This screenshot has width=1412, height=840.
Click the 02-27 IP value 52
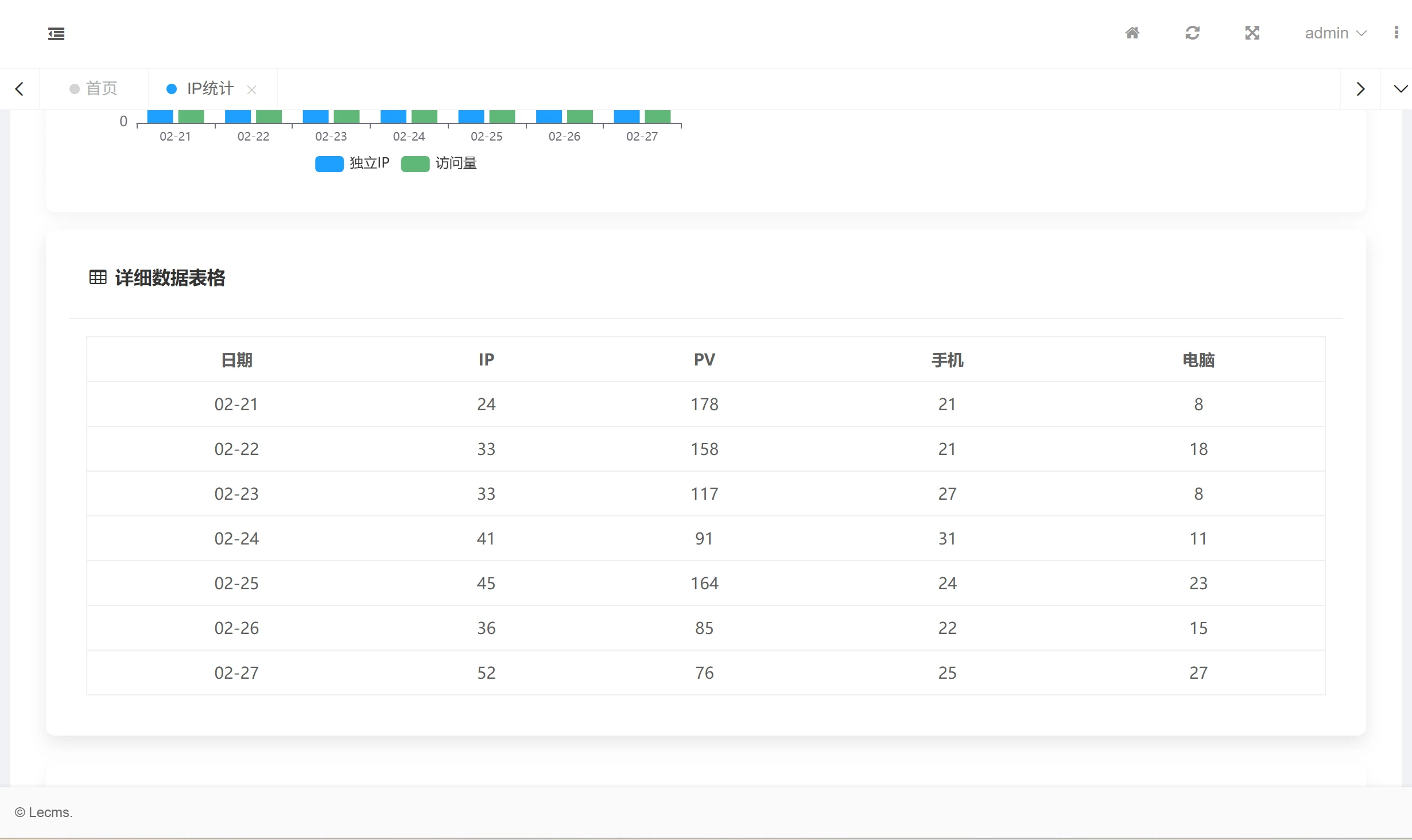[486, 673]
